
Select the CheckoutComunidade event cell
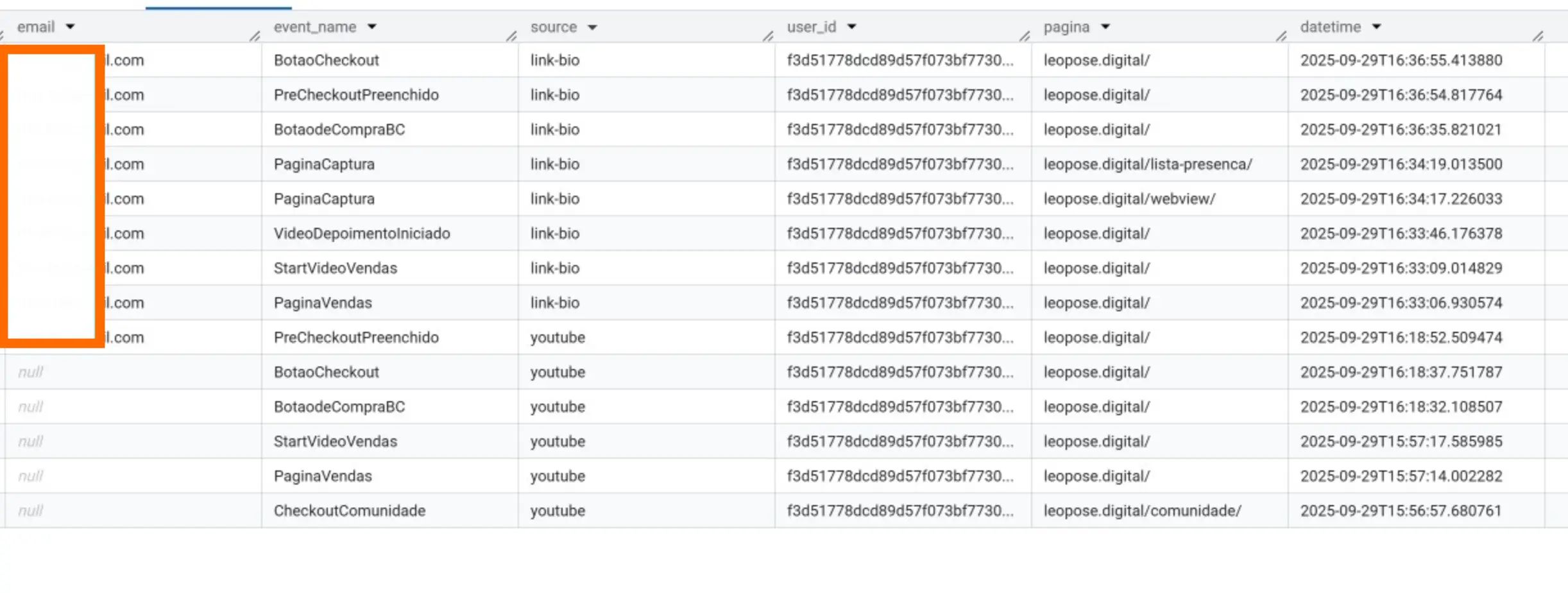click(x=349, y=511)
